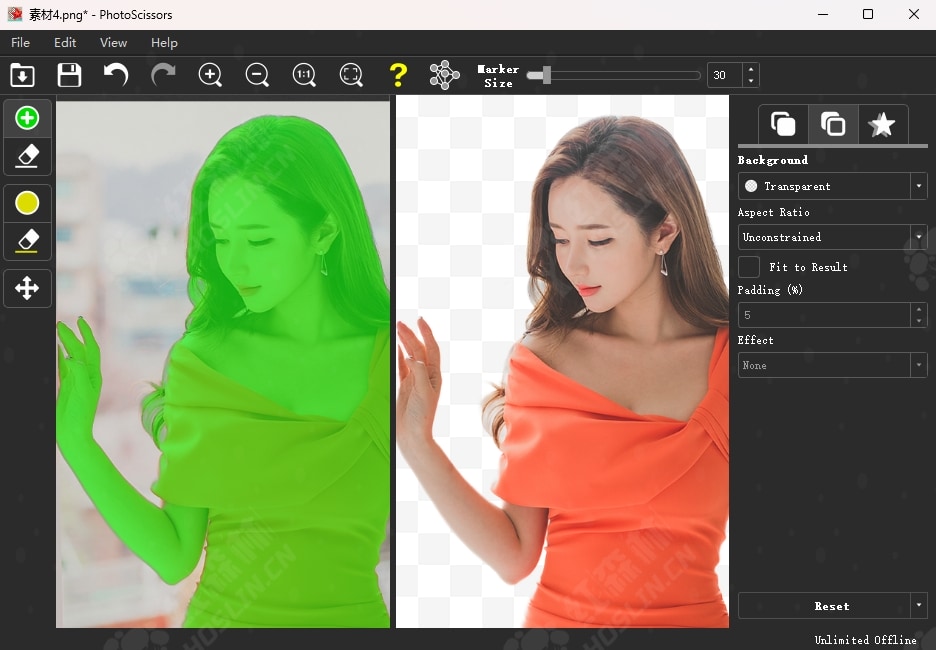The image size is (936, 650).
Task: Click the Save floppy disk icon
Action: pos(69,75)
